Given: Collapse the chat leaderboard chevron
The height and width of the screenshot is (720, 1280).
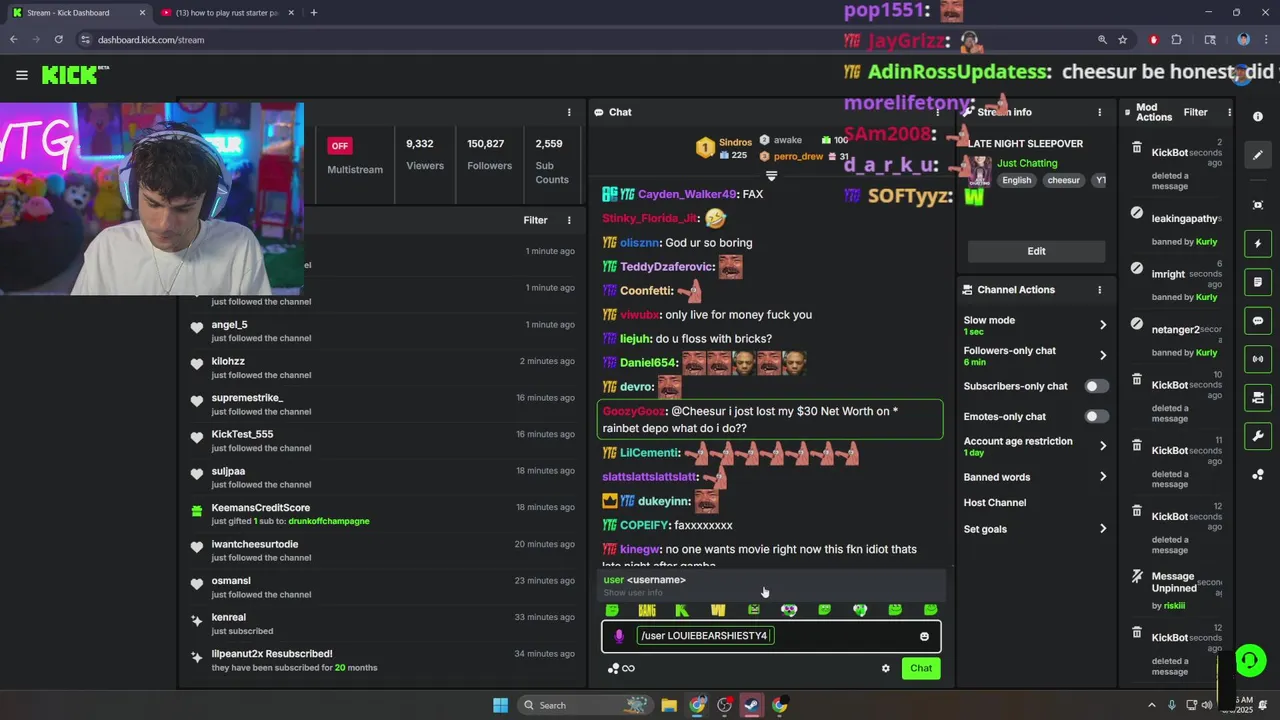Looking at the screenshot, I should pos(771,176).
